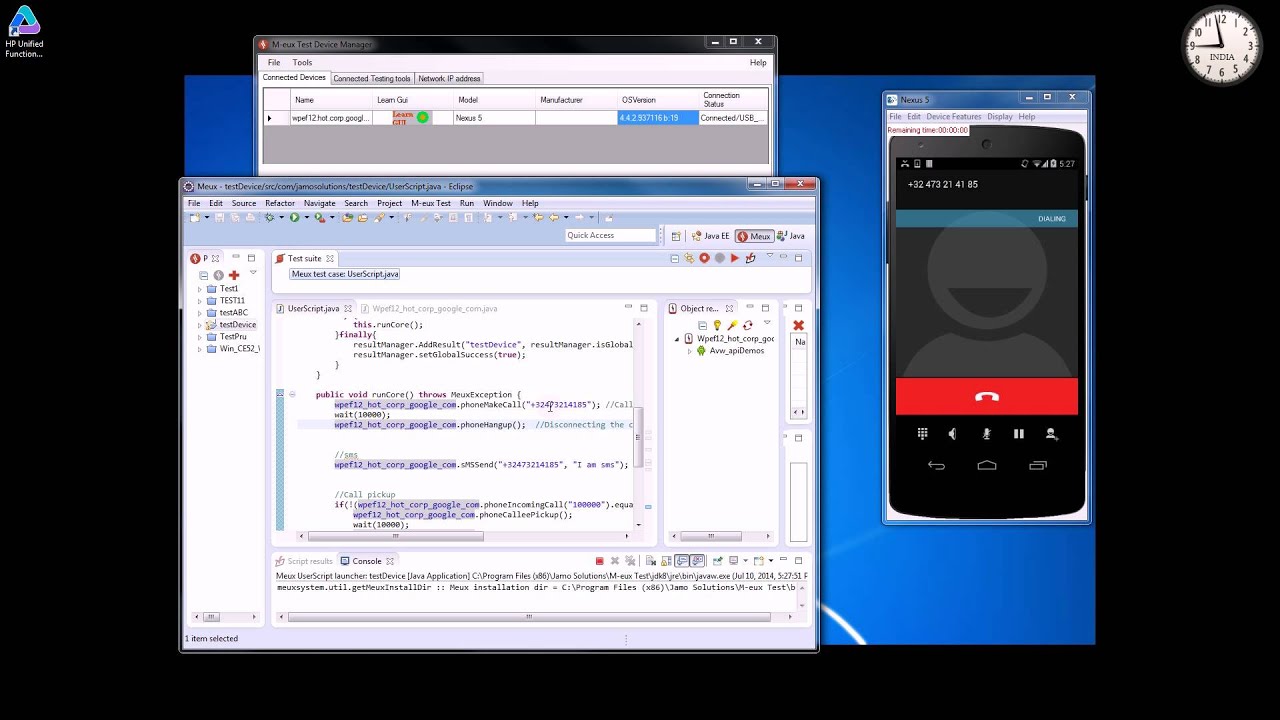The height and width of the screenshot is (720, 1280).
Task: Expand the device row arrow in Connected Devices
Action: click(x=269, y=118)
